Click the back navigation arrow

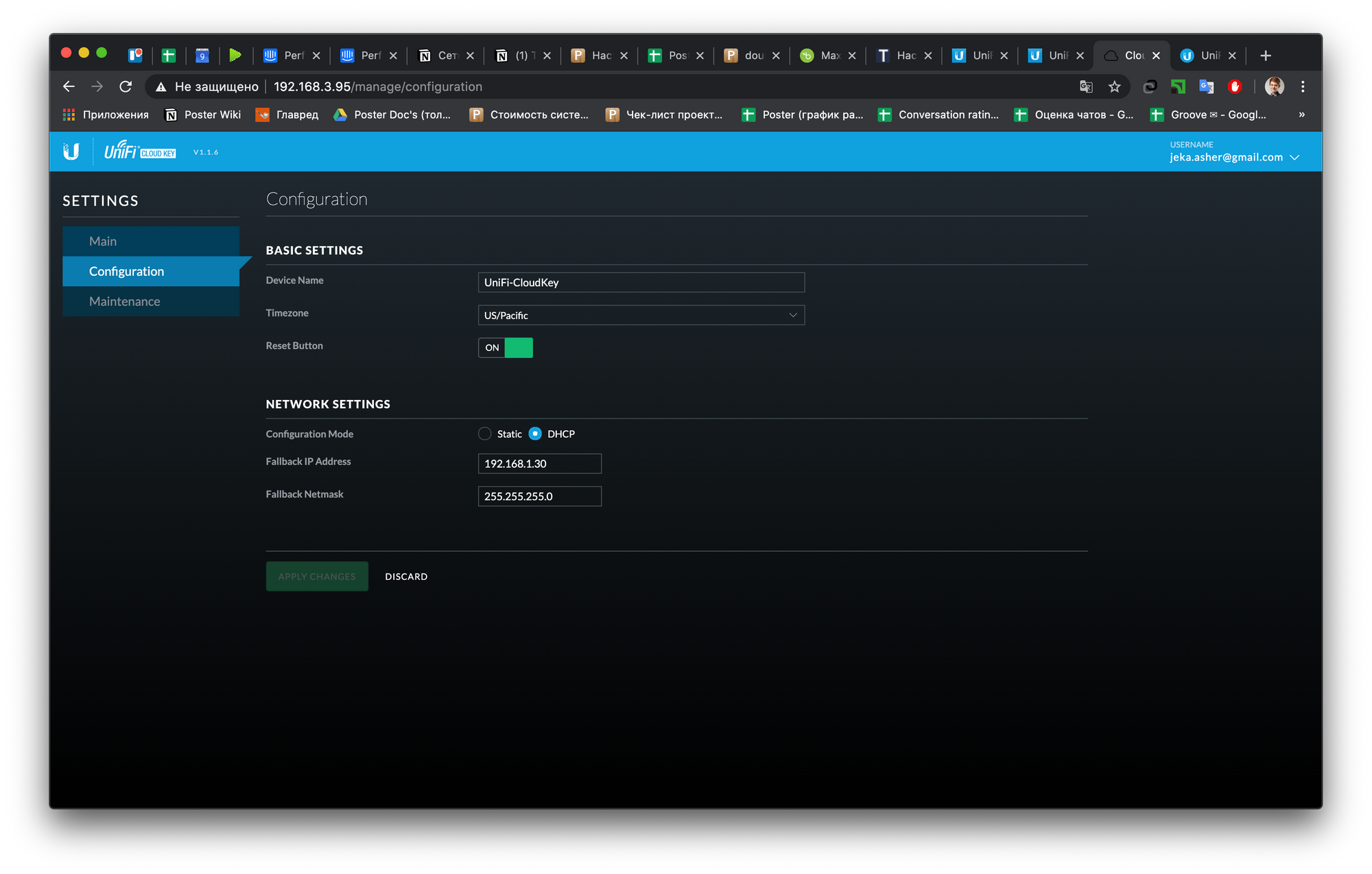pos(69,86)
